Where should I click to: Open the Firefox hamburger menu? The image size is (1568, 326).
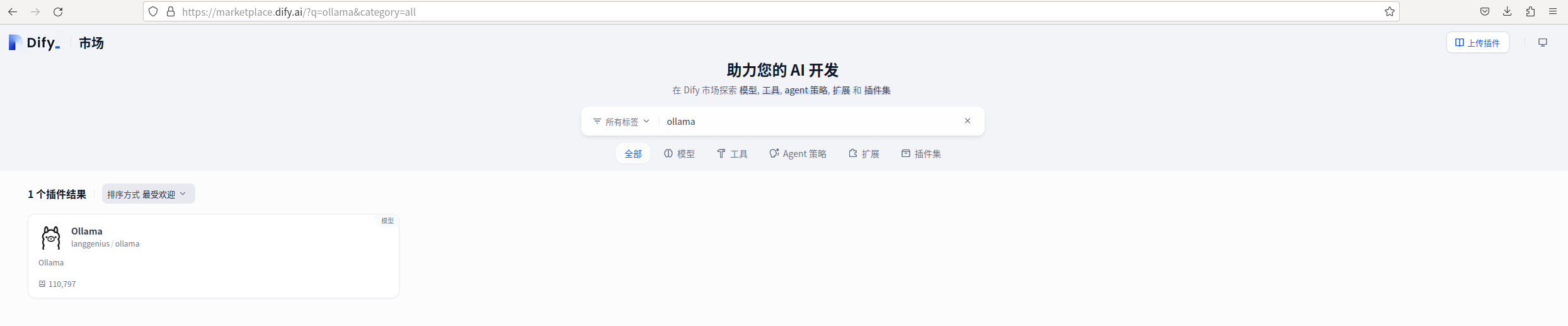pyautogui.click(x=1553, y=11)
